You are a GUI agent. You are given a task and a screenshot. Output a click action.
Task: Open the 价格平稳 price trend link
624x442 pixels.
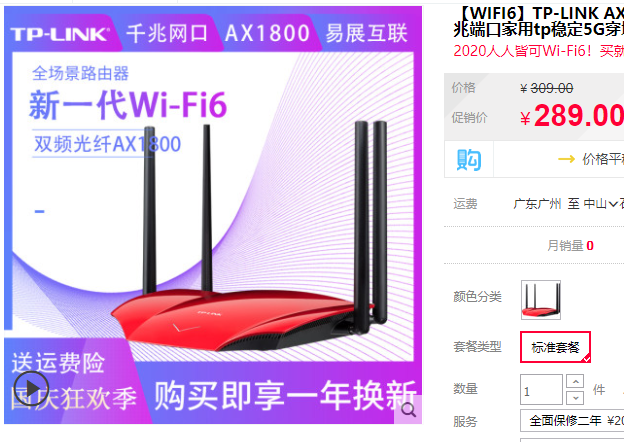(x=603, y=160)
